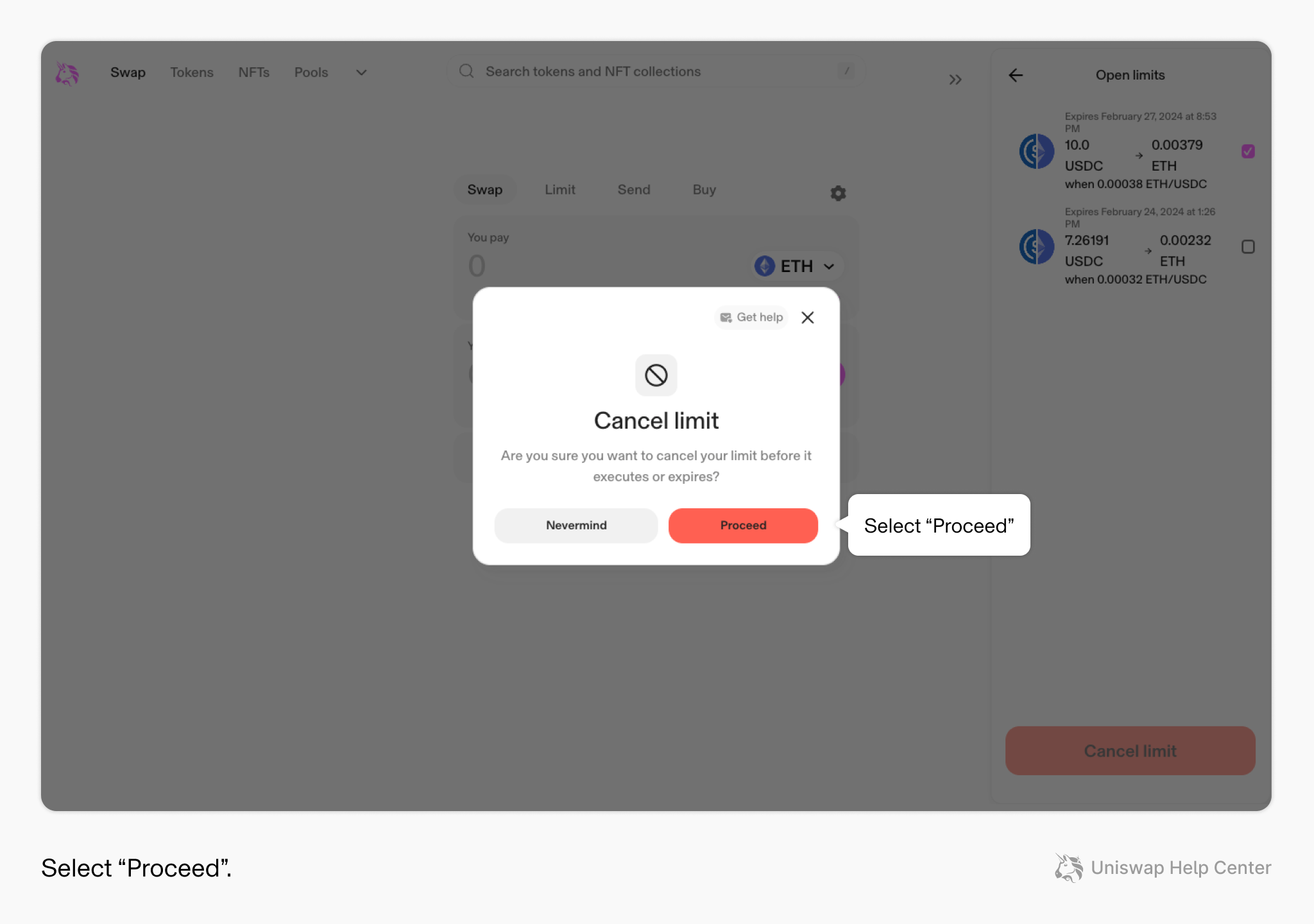Open swap settings gear icon
This screenshot has height=924, width=1314.
(838, 193)
